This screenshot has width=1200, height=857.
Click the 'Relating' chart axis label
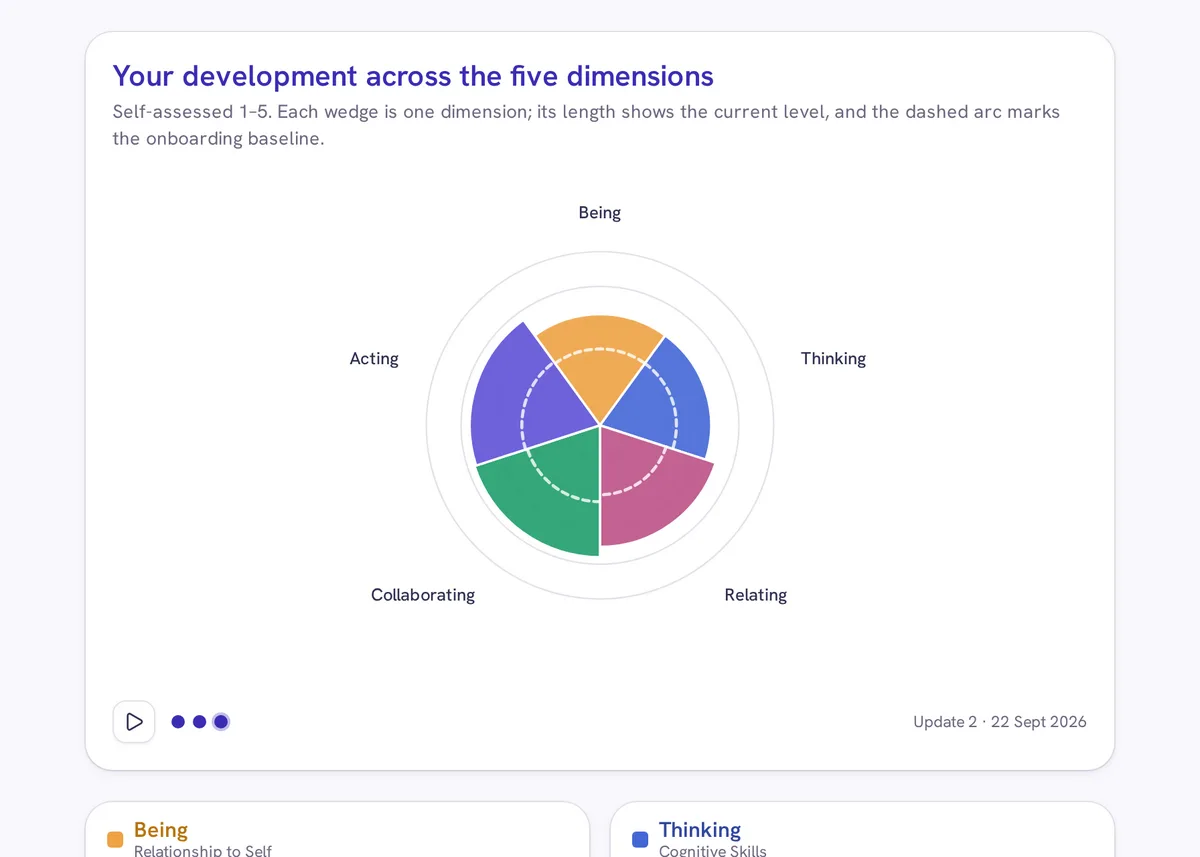[x=756, y=595]
